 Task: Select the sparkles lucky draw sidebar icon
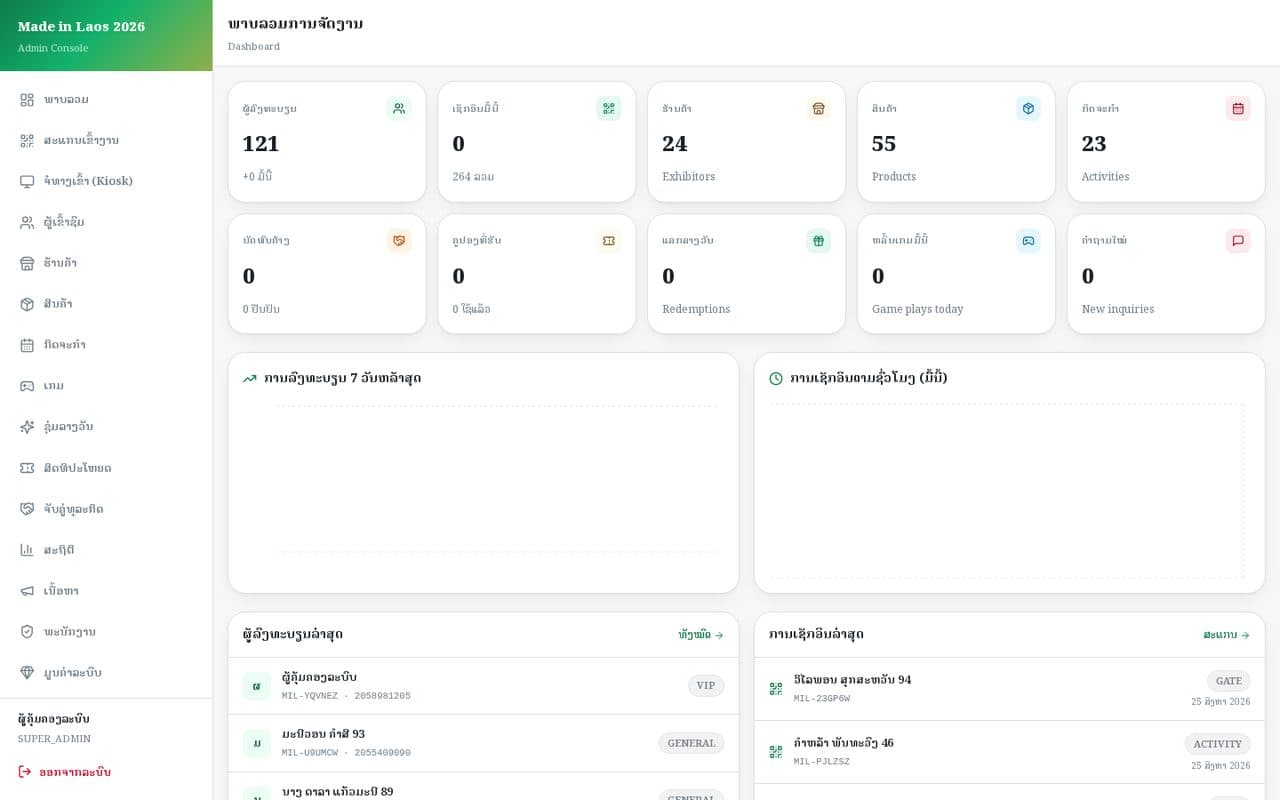point(27,427)
